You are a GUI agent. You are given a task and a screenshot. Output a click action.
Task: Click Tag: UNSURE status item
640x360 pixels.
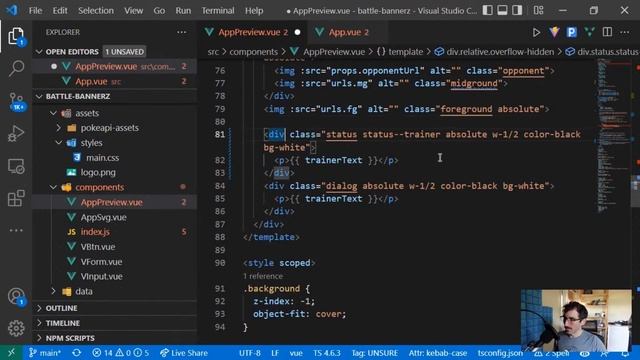coord(375,353)
